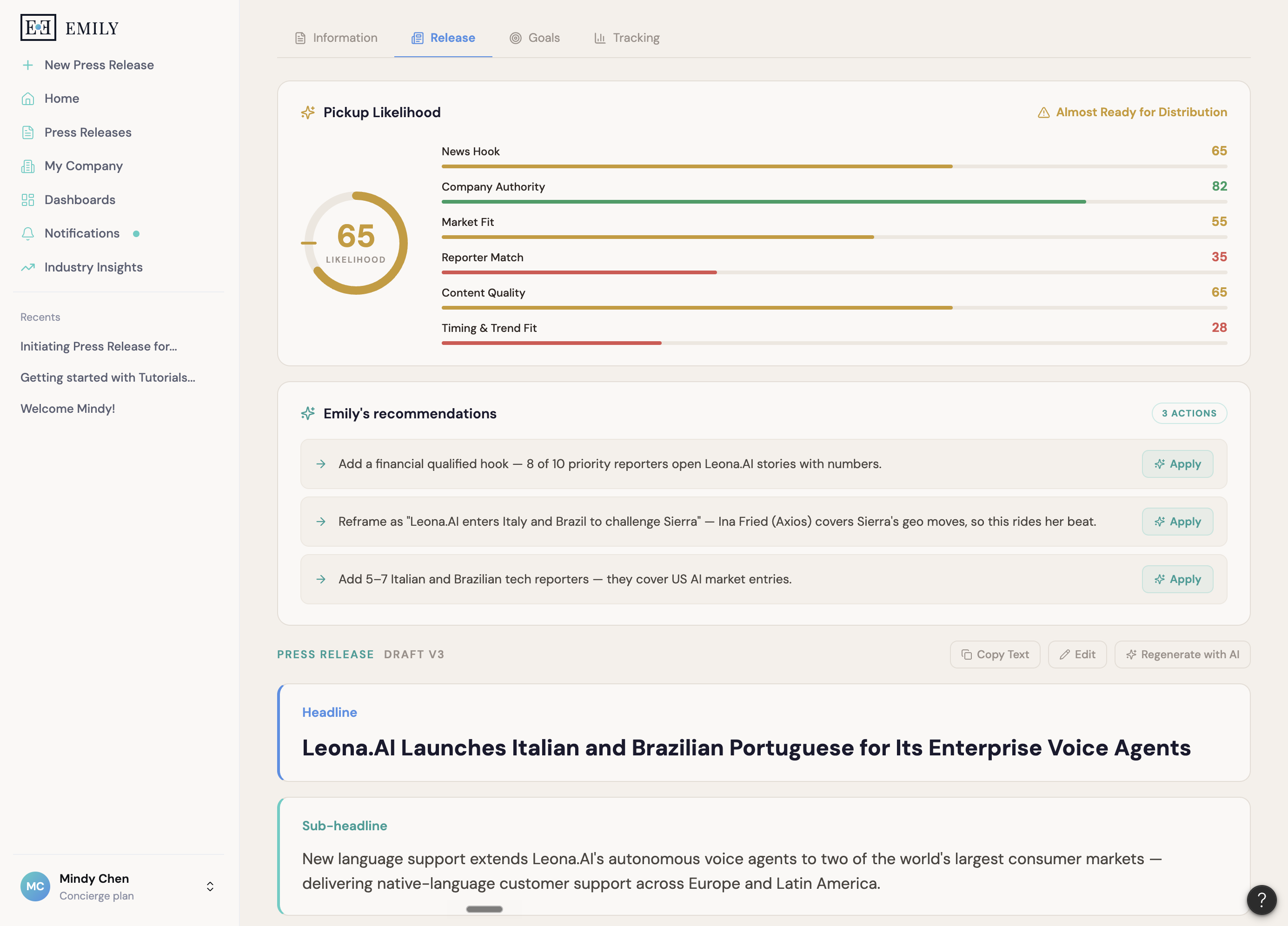Open recent item Getting started with Tutorials...
Screen dimensions: 1288x926
(x=108, y=377)
